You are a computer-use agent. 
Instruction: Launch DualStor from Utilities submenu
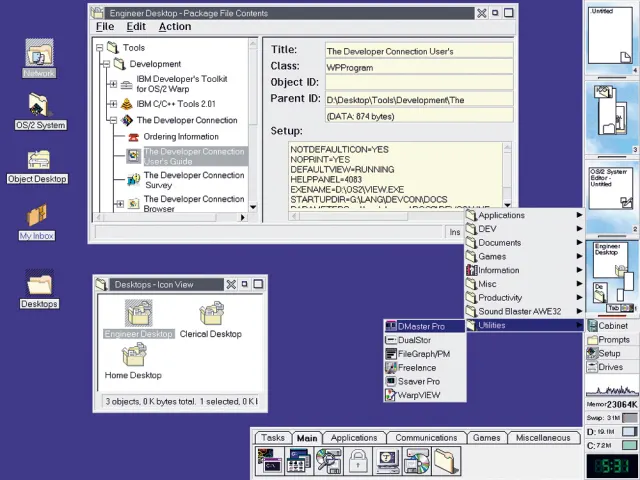[424, 340]
